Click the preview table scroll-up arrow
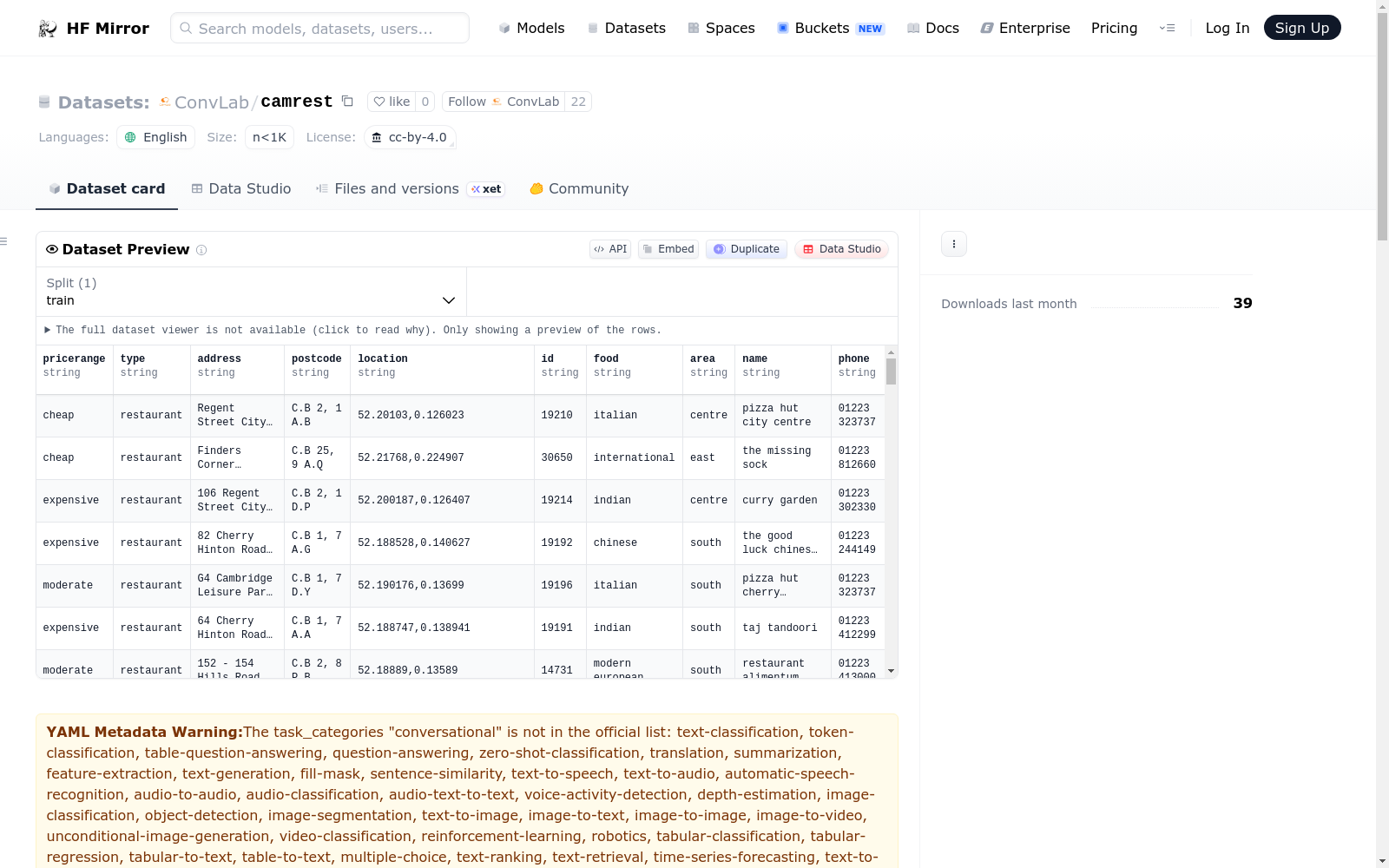Image resolution: width=1389 pixels, height=868 pixels. pos(891,352)
